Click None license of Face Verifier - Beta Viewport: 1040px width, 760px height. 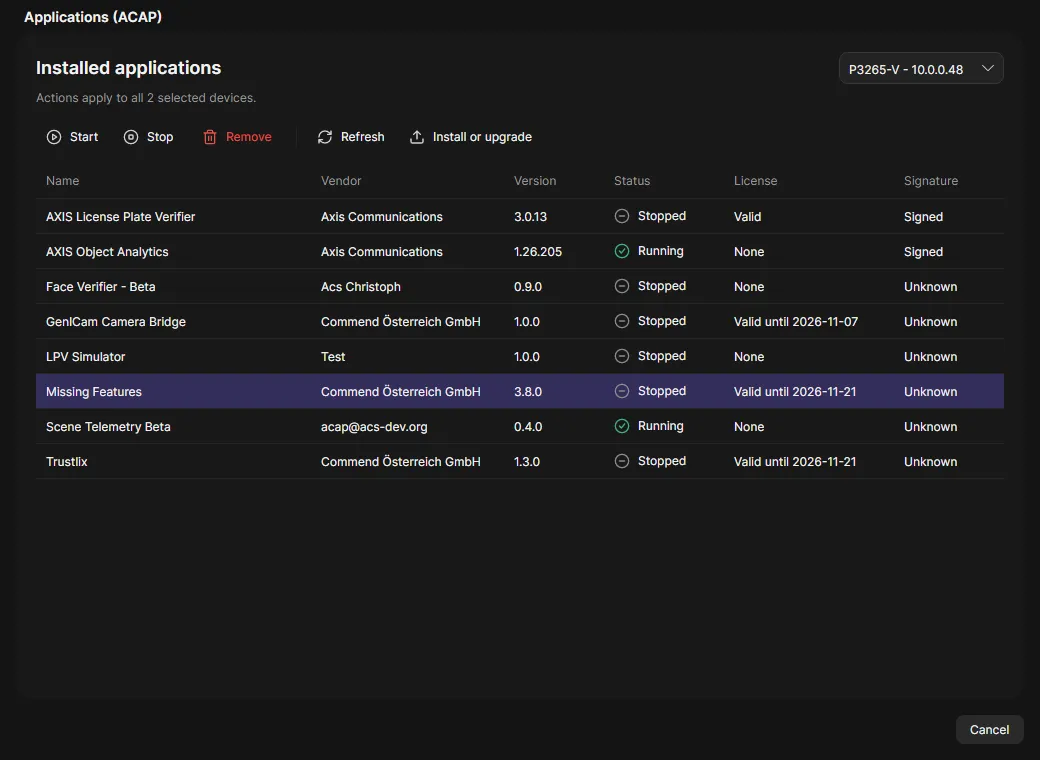749,287
